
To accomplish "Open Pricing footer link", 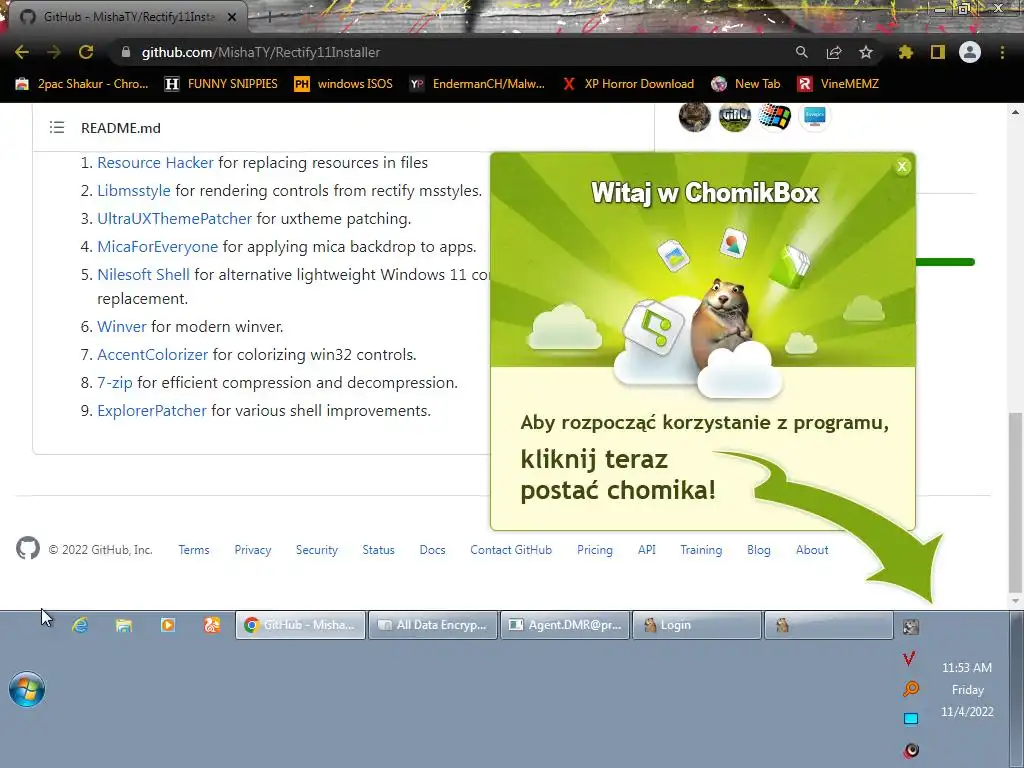I will [x=595, y=550].
